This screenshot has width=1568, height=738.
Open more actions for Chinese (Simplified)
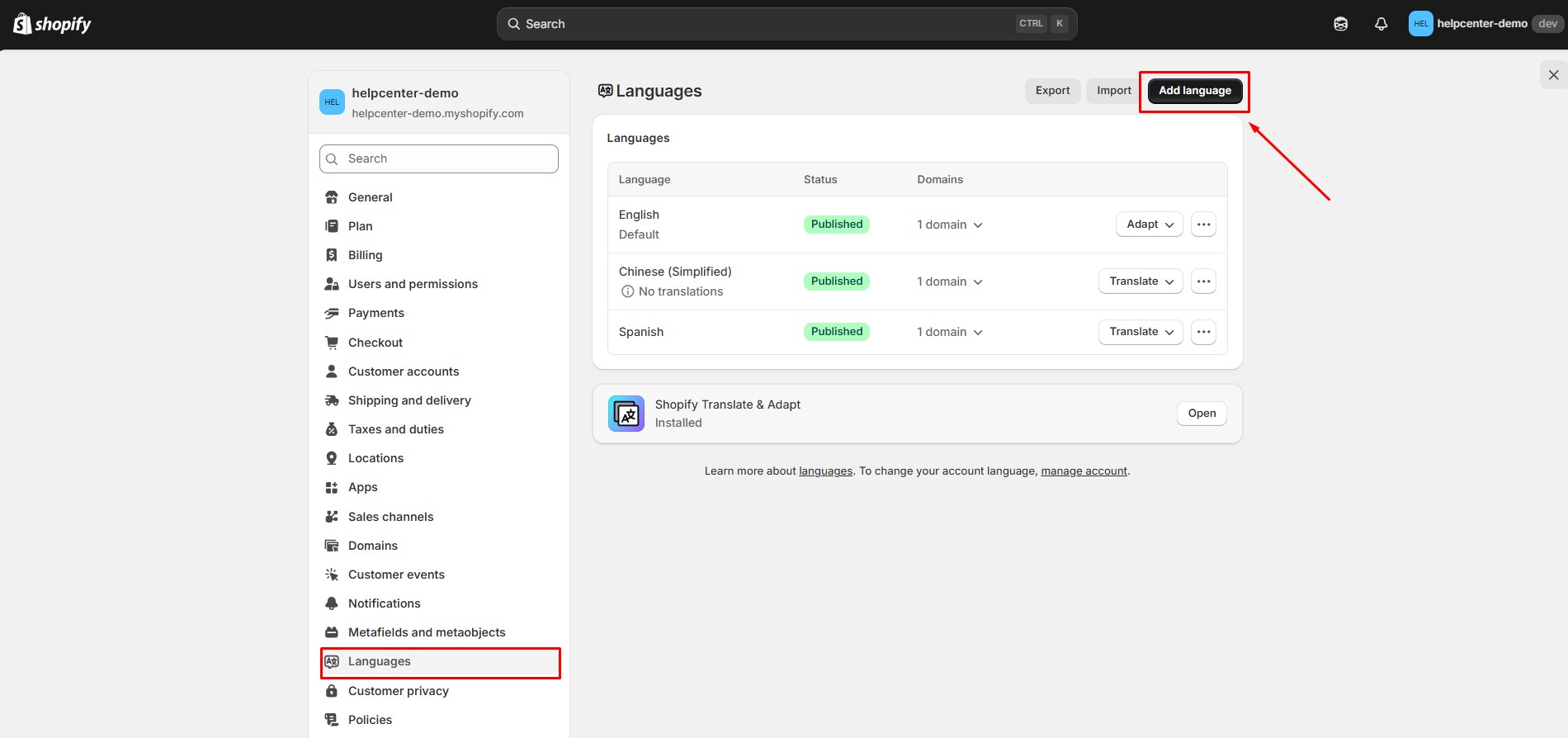[1203, 281]
